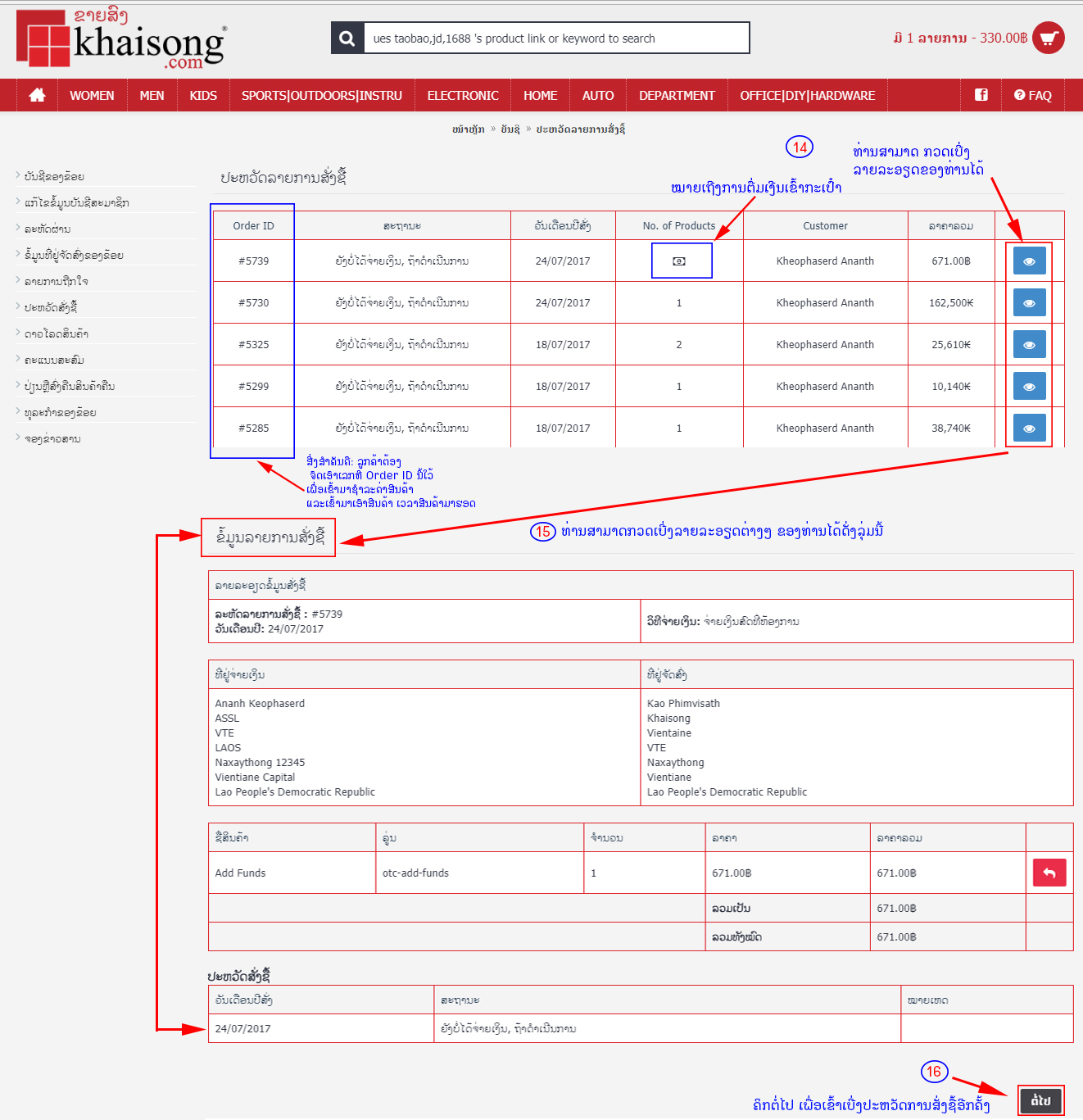Open the shopping cart icon
The height and width of the screenshot is (1120, 1083).
(x=1049, y=38)
